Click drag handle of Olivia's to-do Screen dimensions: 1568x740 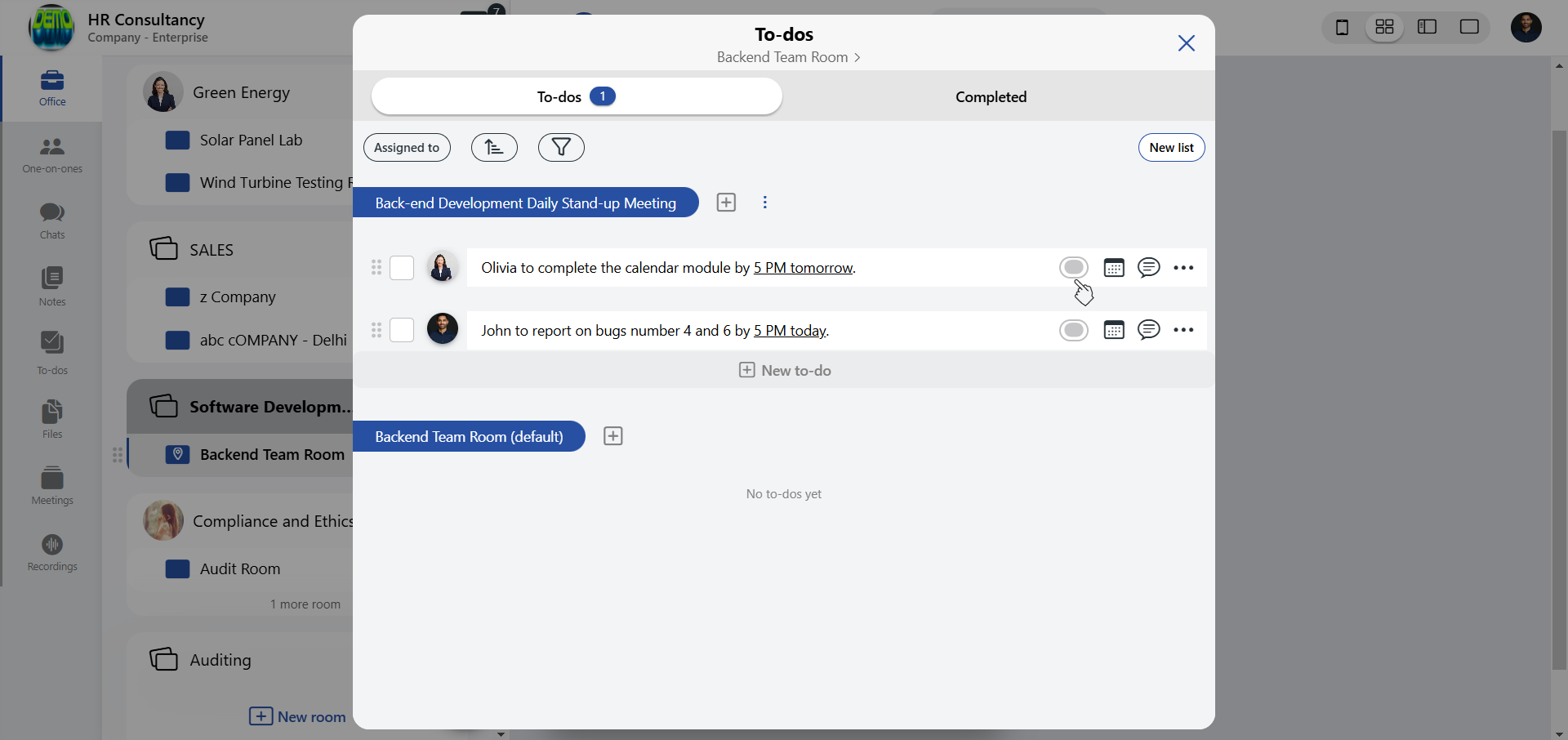376,268
